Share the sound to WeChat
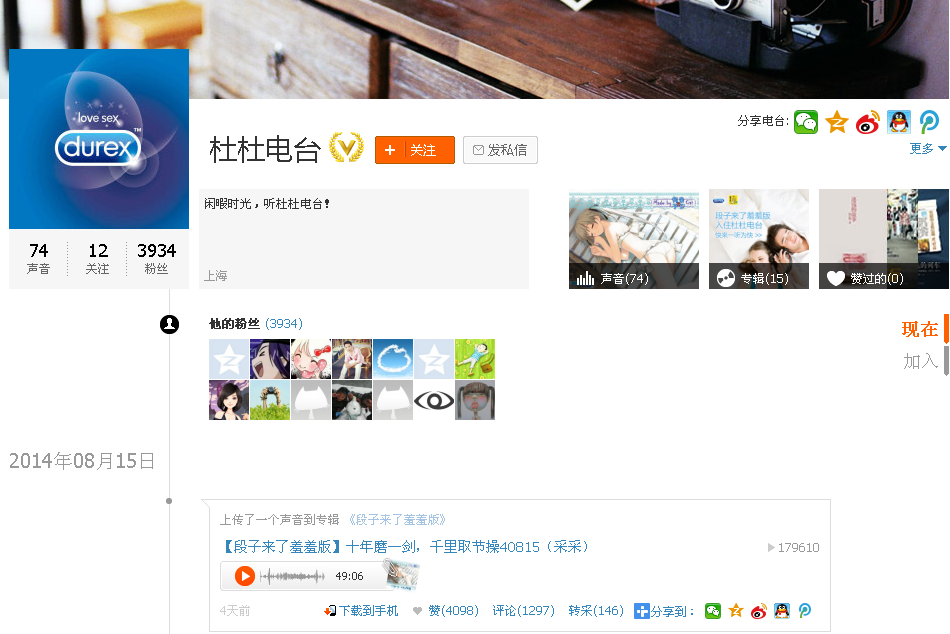 click(713, 611)
